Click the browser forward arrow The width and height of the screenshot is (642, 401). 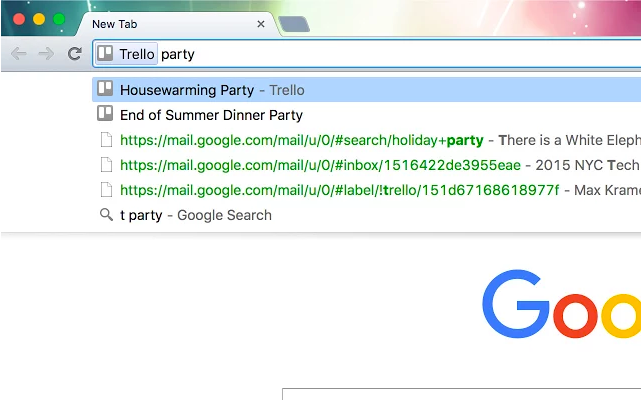(46, 54)
